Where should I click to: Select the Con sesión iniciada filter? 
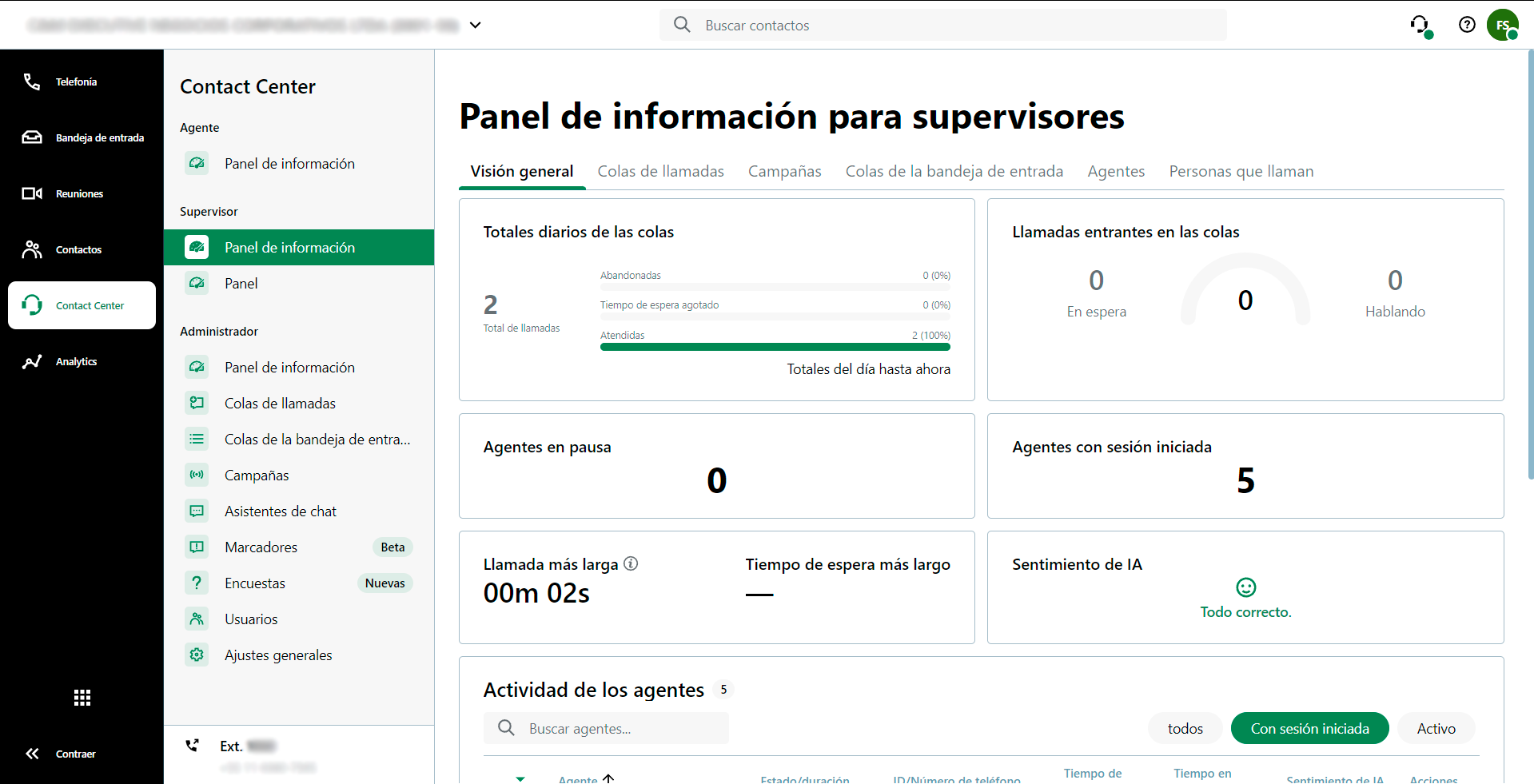tap(1309, 728)
